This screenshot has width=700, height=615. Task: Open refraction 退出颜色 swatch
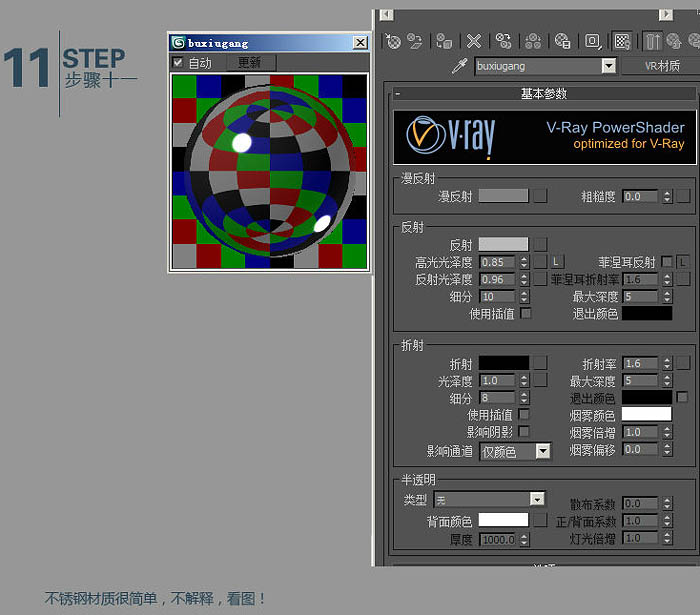pos(647,397)
